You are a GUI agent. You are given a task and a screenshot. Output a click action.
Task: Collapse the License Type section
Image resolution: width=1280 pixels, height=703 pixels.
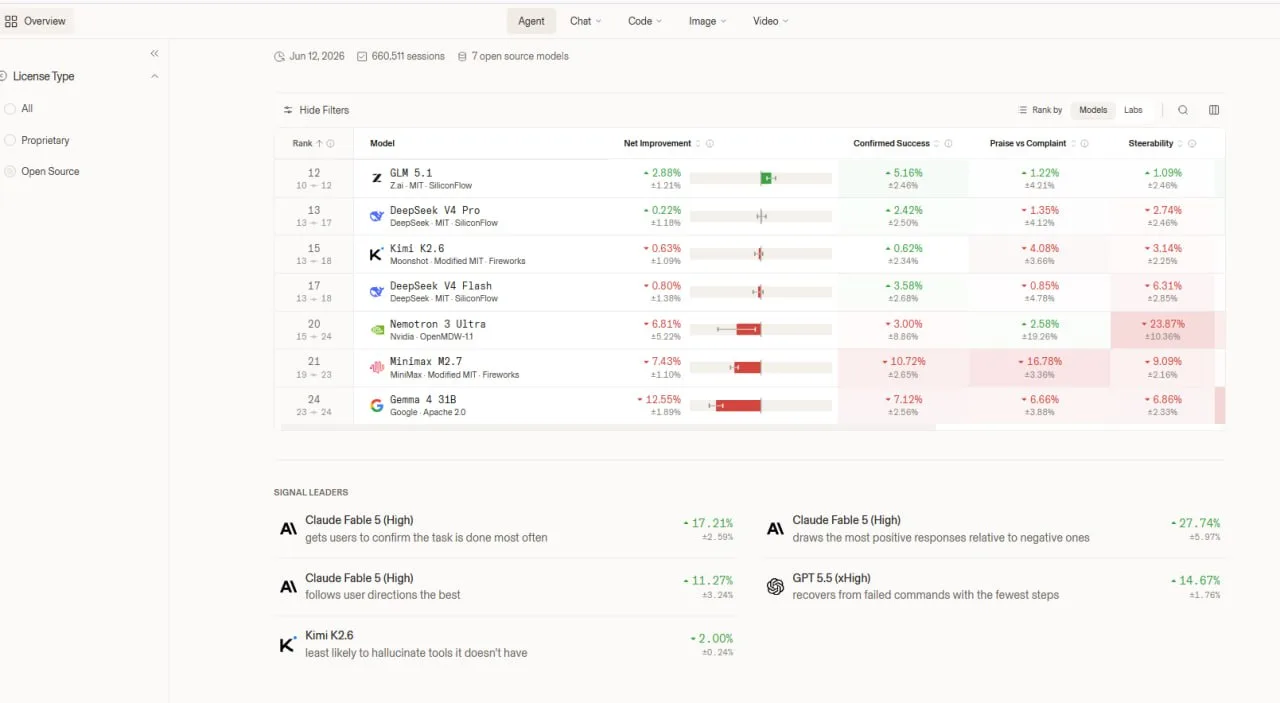tap(154, 76)
